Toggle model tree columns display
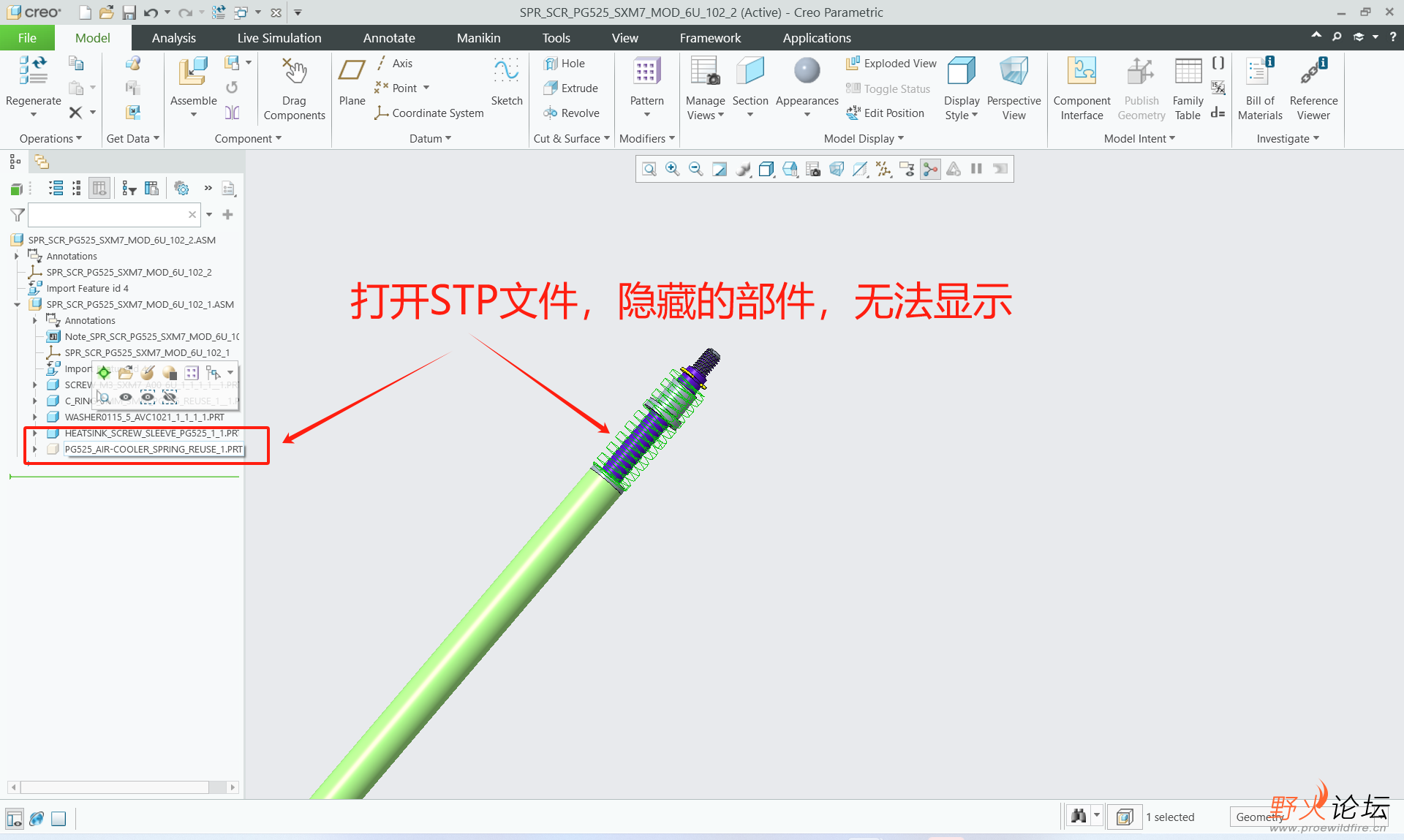Viewport: 1404px width, 840px height. (99, 189)
